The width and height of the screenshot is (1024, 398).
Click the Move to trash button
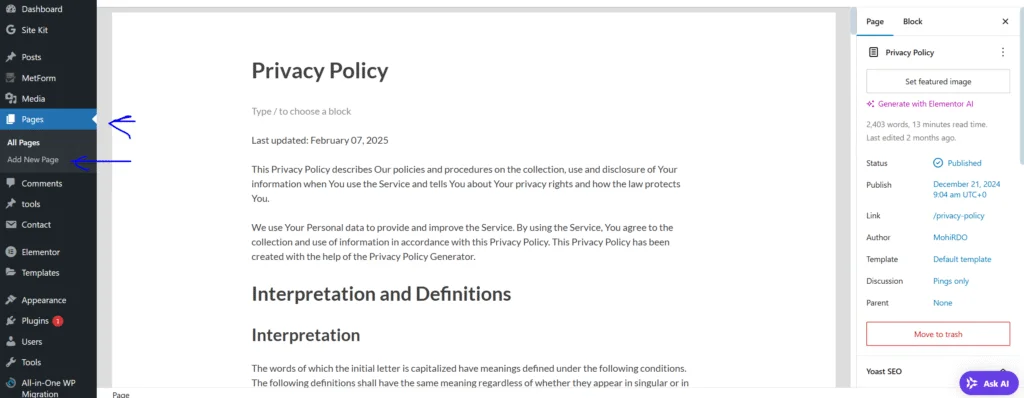coord(938,334)
